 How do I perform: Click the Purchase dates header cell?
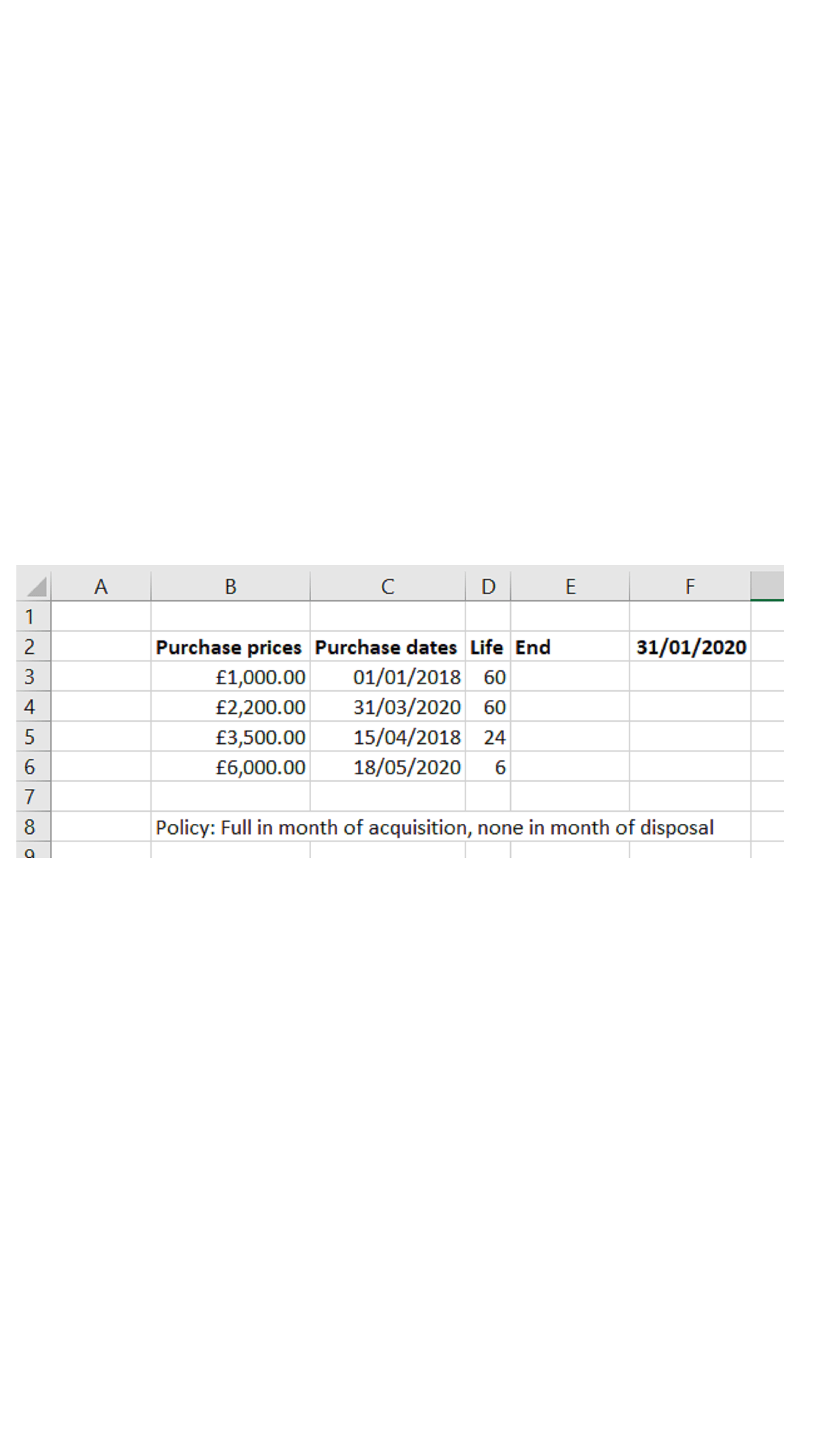(x=386, y=647)
